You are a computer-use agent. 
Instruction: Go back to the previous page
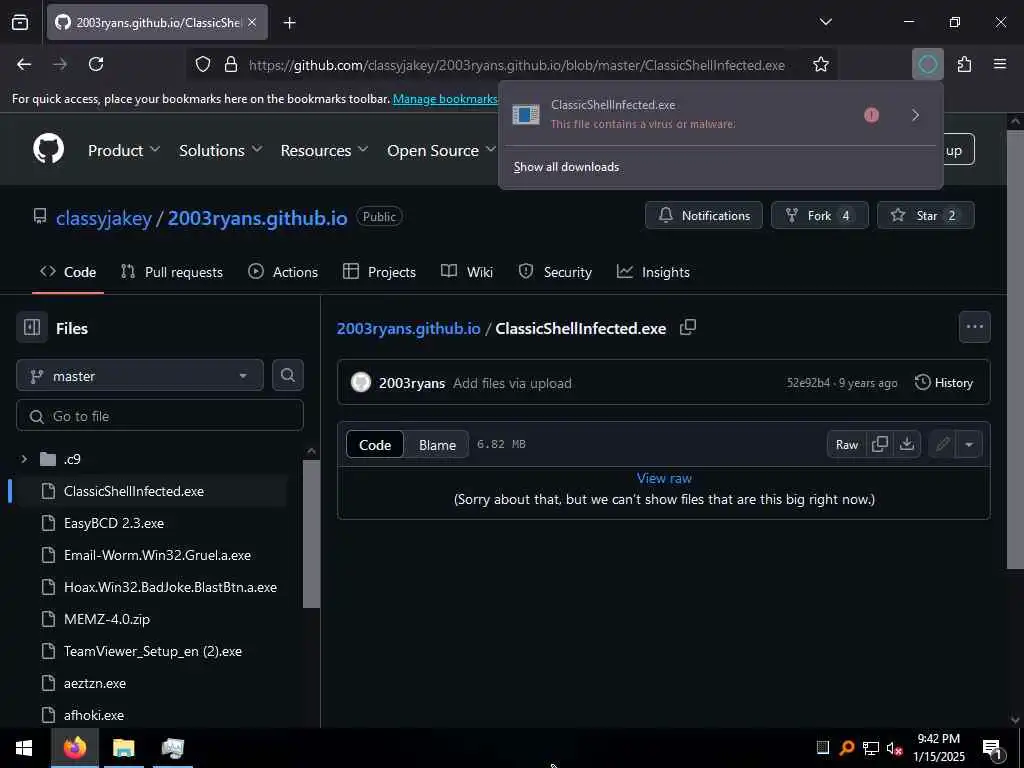(x=24, y=64)
